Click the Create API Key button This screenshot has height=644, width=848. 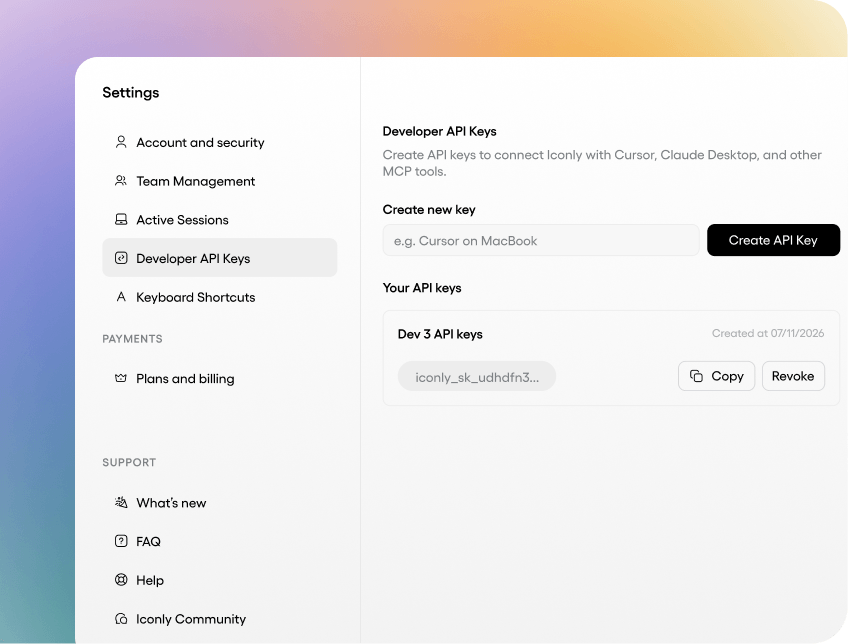[773, 240]
